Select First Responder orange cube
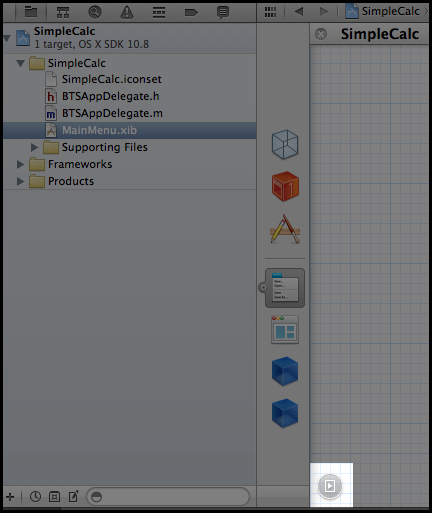The height and width of the screenshot is (513, 432). pos(285,186)
